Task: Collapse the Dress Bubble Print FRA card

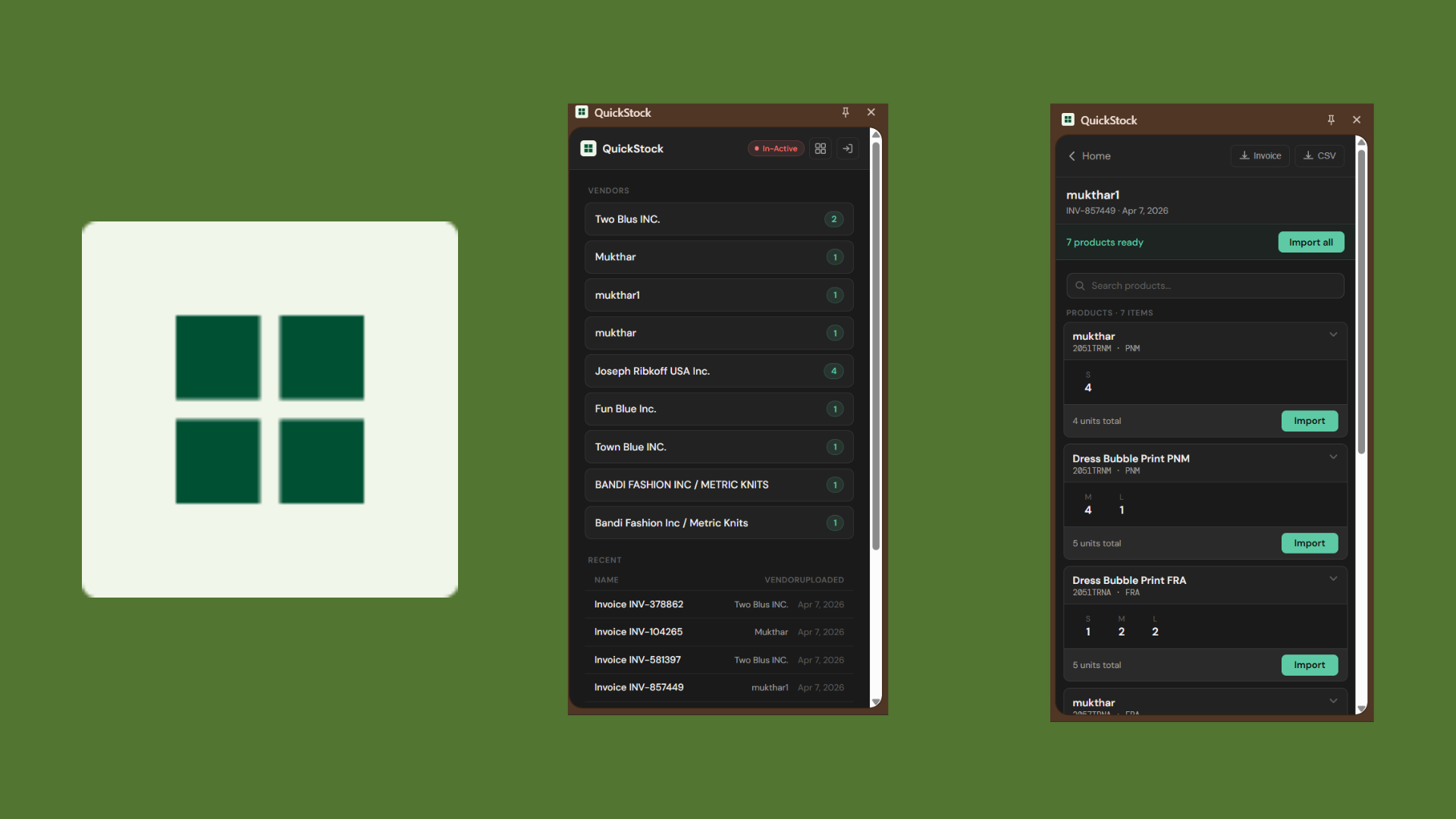Action: [1333, 579]
